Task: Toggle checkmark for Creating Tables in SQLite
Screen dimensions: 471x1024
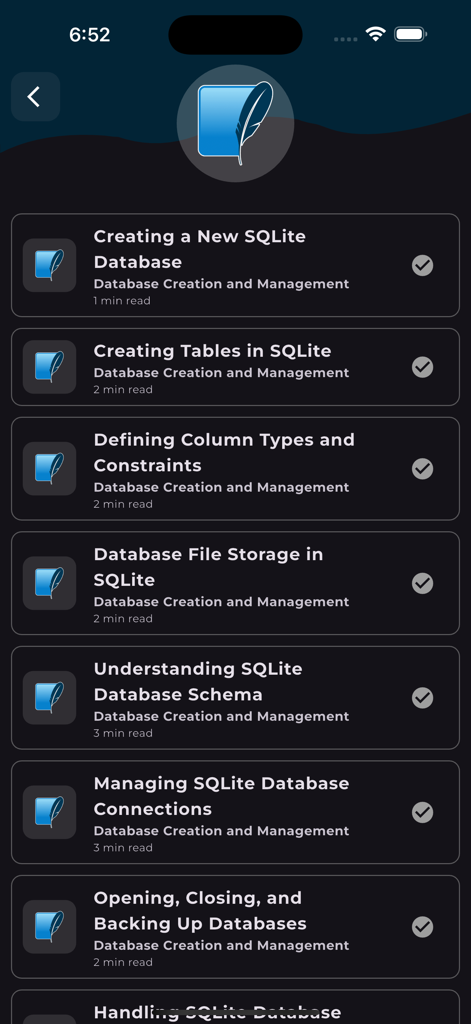Action: point(423,367)
